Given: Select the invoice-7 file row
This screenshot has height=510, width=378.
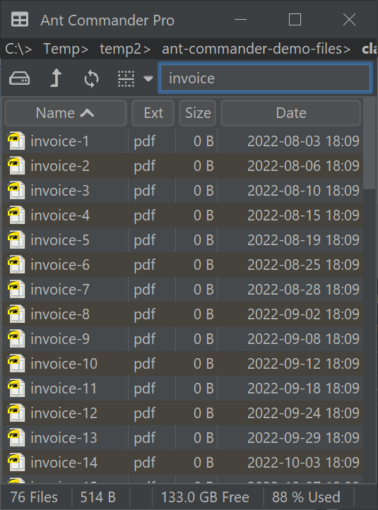Looking at the screenshot, I should tap(183, 289).
